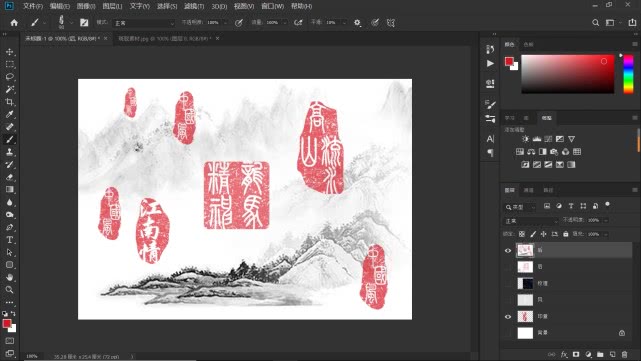641x361 pixels.
Task: Open the Actions panel play icon
Action: point(490,63)
